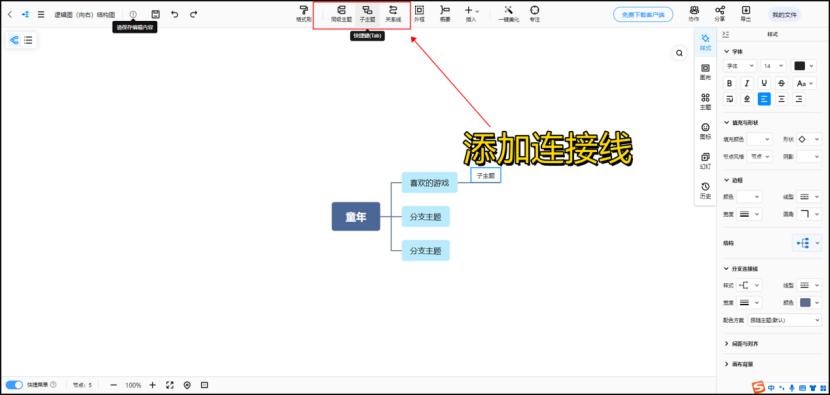Go back with the left arrow
This screenshot has height=395, width=830.
coord(10,14)
